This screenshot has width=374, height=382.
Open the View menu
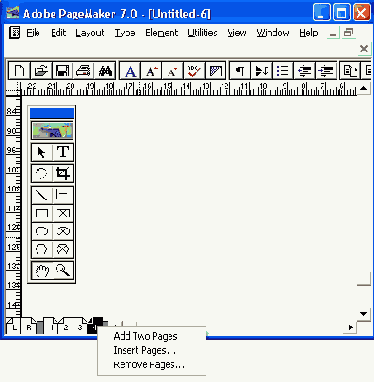pos(237,33)
